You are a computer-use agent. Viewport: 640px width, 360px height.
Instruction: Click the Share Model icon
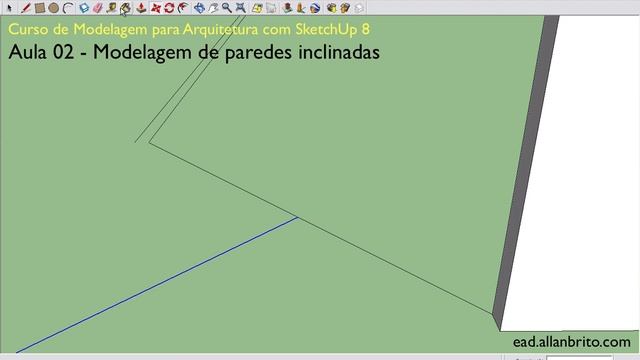(345, 8)
